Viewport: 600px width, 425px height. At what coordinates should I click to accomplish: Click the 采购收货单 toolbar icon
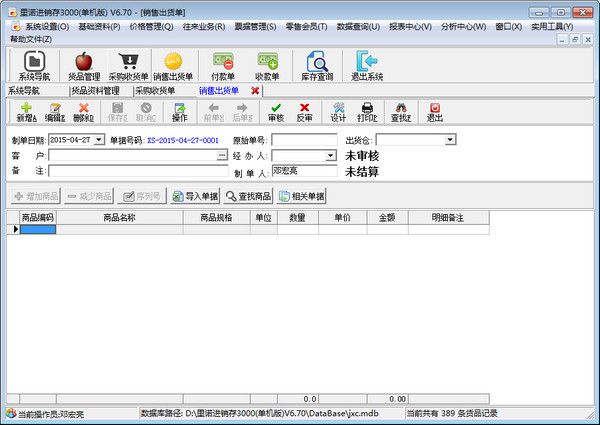click(x=128, y=65)
